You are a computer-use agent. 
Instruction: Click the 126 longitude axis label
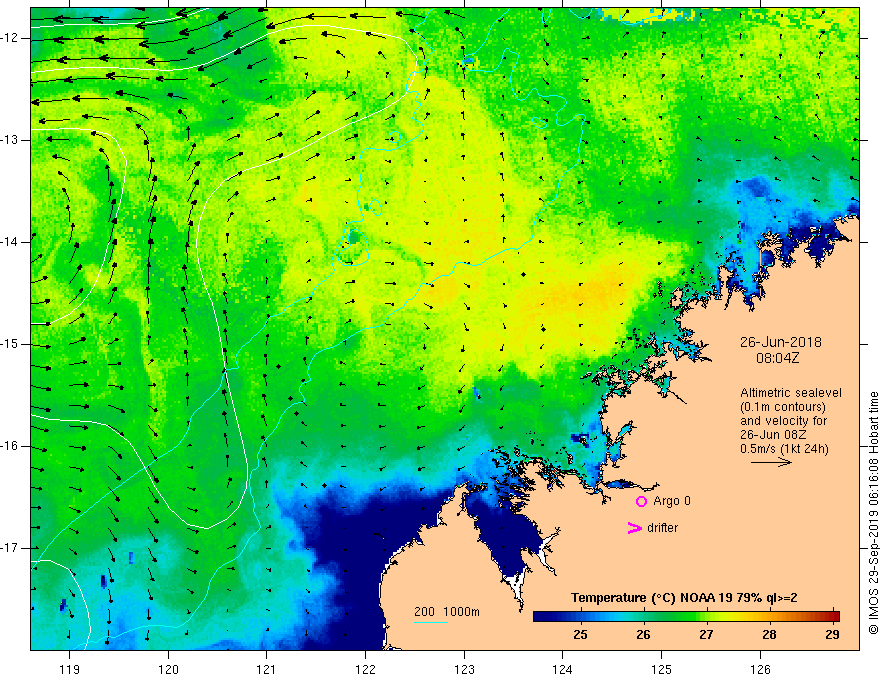coord(760,669)
